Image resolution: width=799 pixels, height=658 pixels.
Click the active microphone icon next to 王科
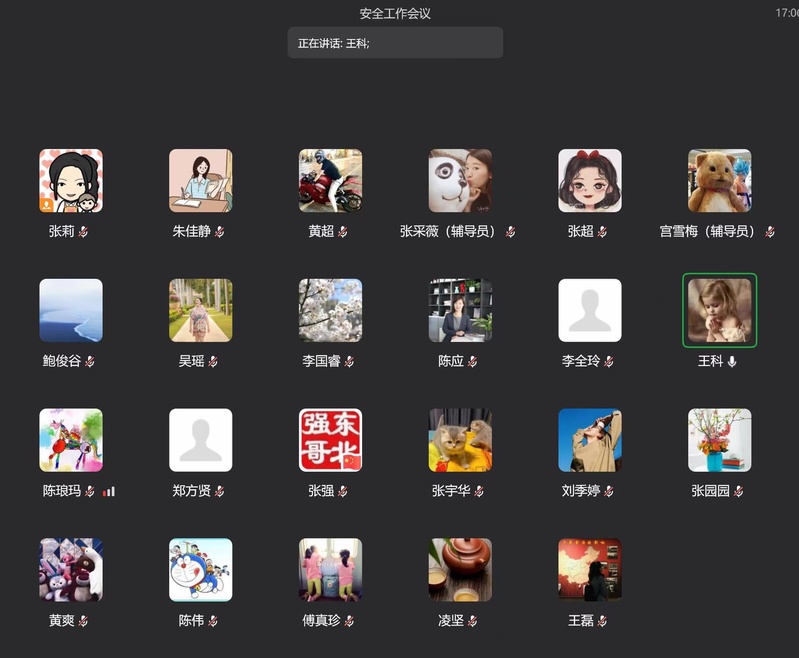732,362
